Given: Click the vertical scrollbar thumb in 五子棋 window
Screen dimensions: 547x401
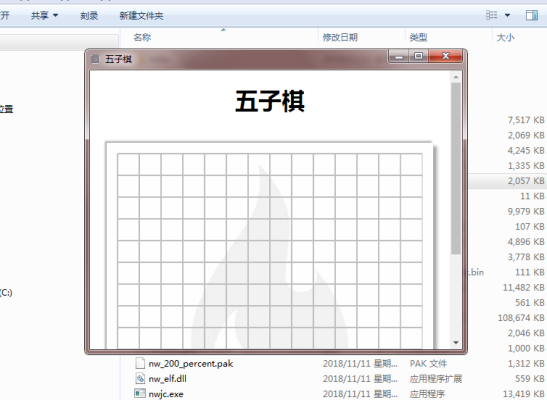Looking at the screenshot, I should pos(456,168).
